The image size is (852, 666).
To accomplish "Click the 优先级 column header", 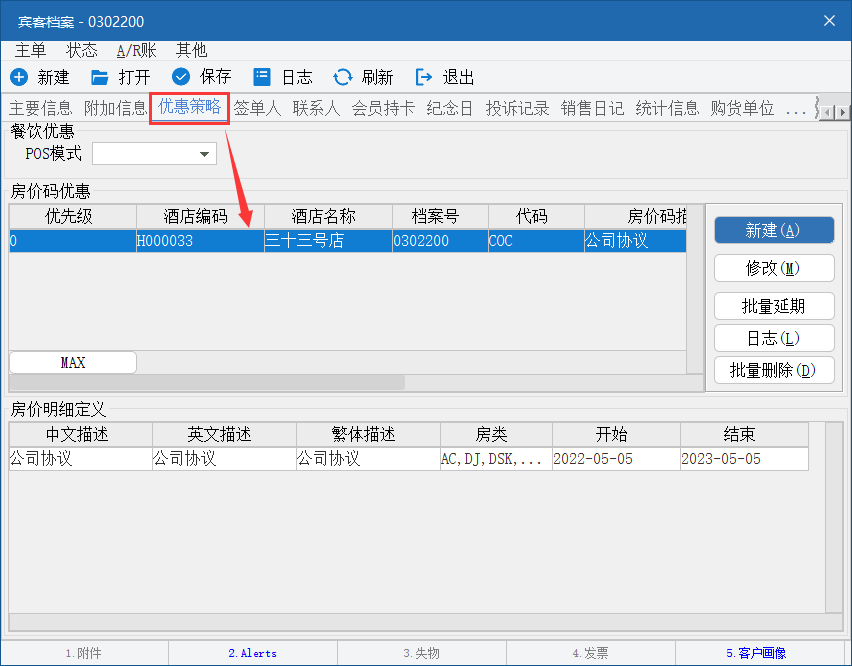I will tap(73, 217).
